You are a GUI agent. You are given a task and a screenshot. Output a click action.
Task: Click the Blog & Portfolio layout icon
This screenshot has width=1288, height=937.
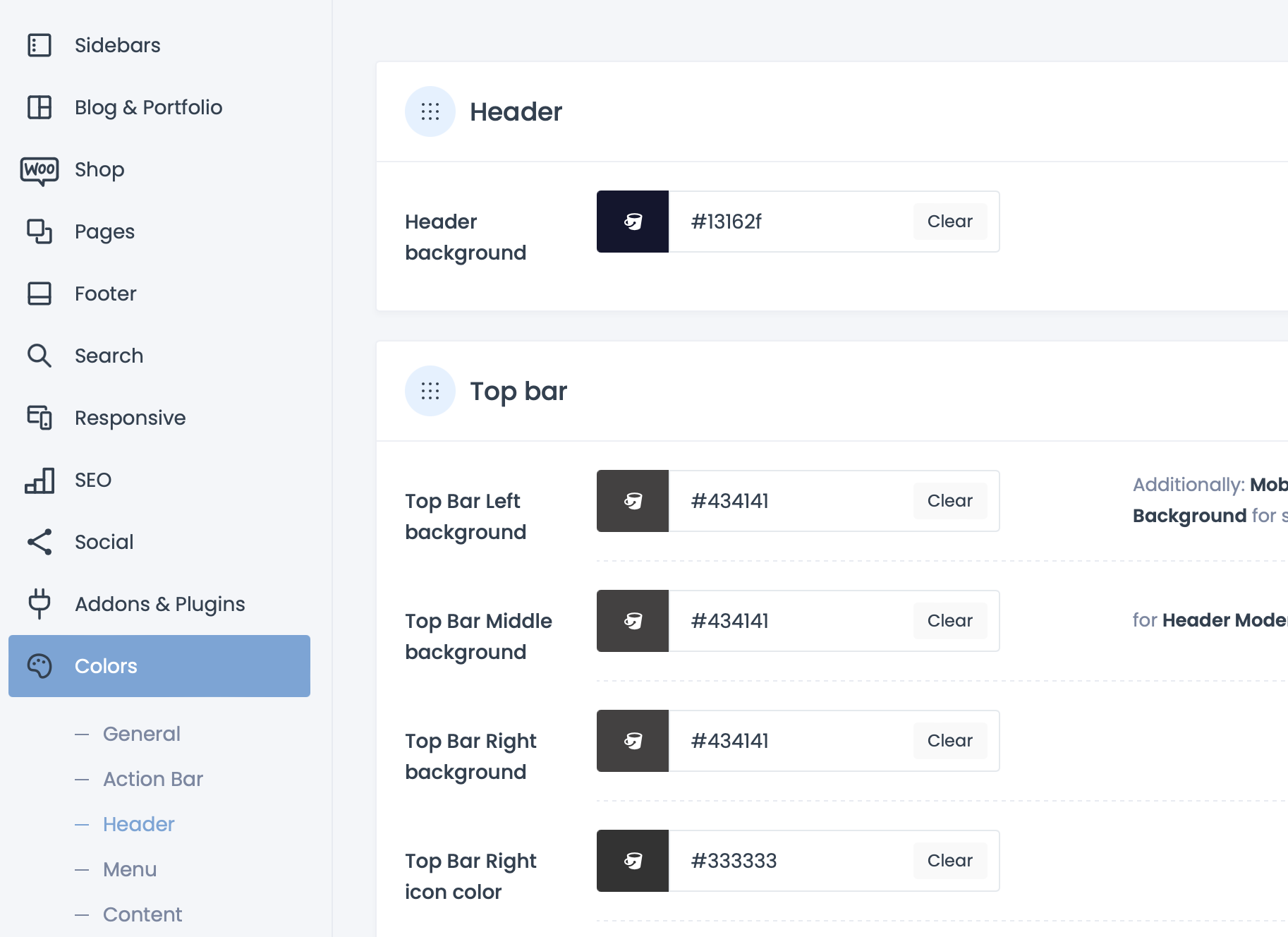pos(40,107)
